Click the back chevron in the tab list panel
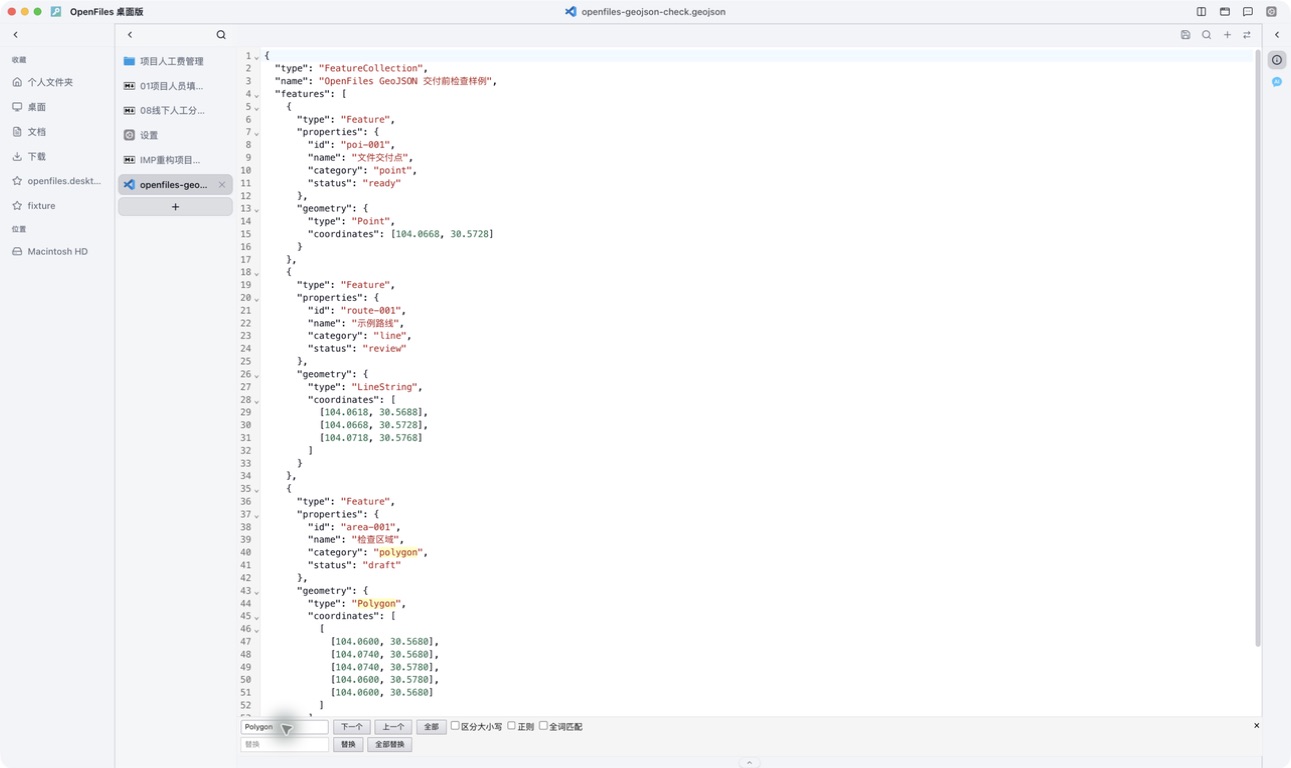1291x768 pixels. pos(130,35)
